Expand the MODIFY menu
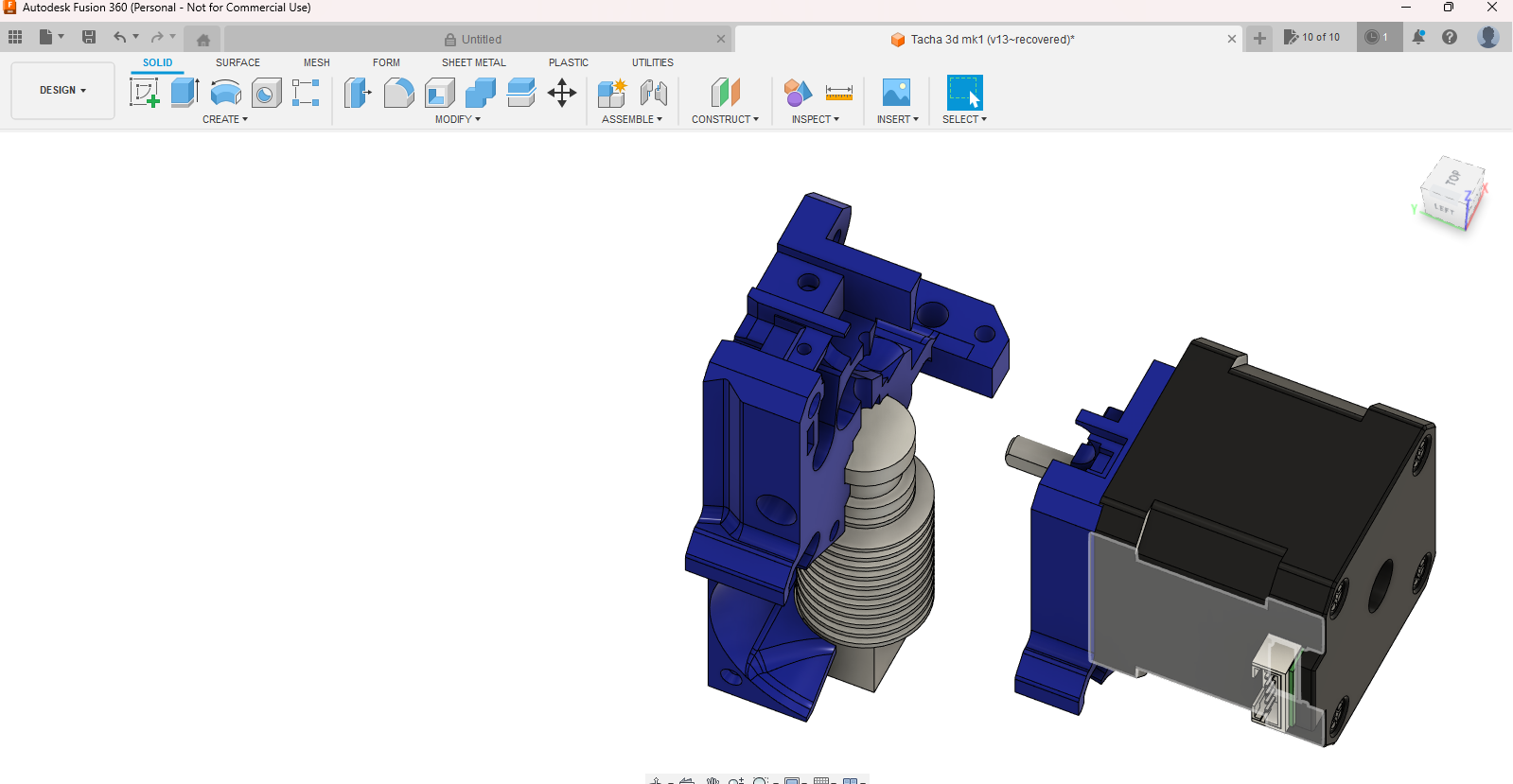 coord(458,119)
